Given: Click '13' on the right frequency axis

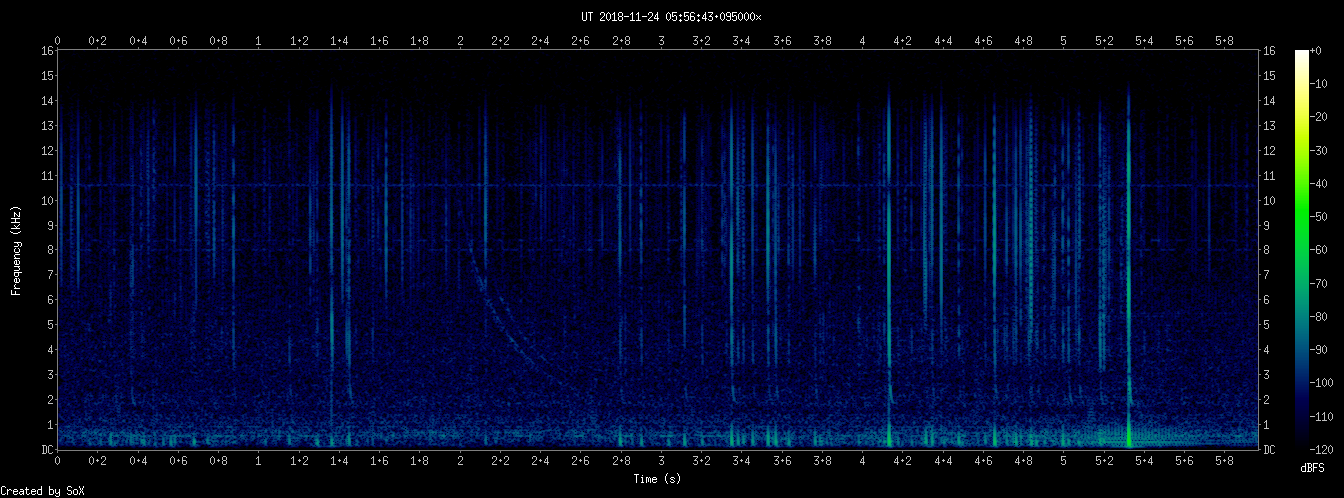Looking at the screenshot, I should [x=1270, y=125].
